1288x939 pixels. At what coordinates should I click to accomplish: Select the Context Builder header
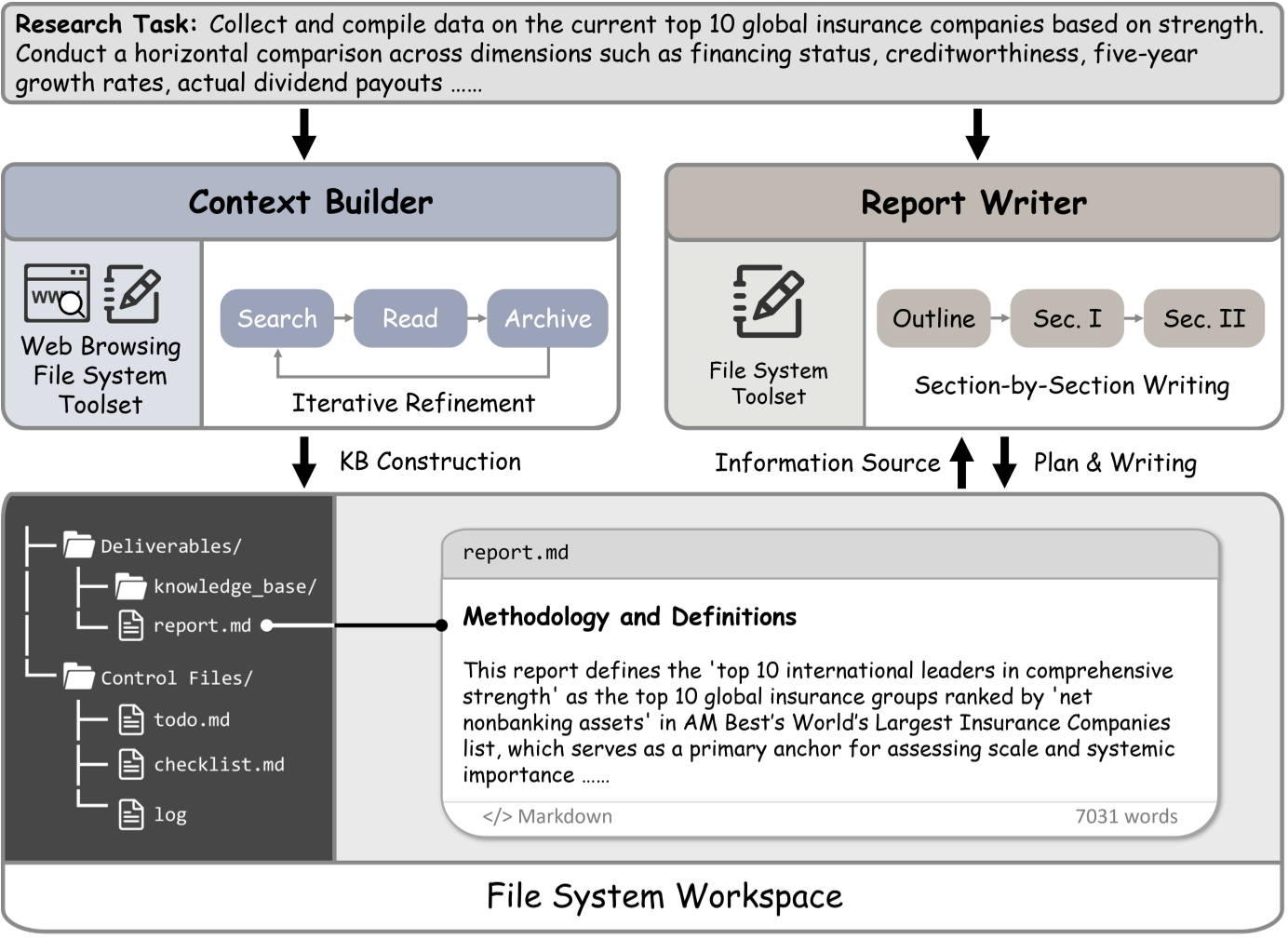[x=310, y=201]
